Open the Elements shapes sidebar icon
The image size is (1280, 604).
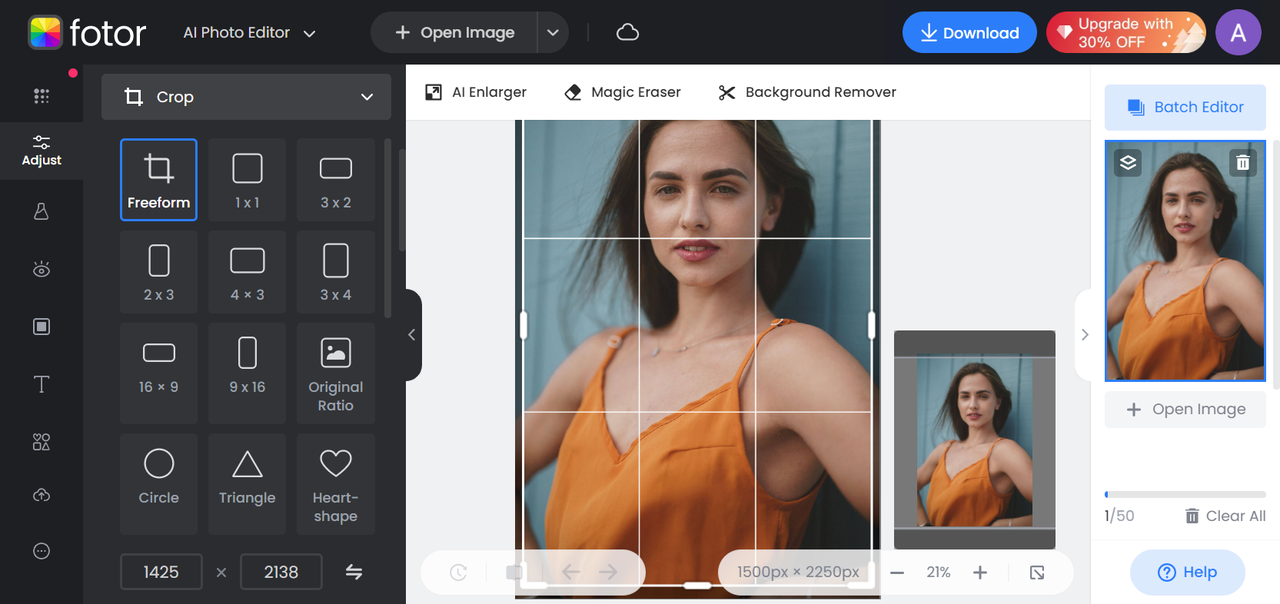(x=41, y=442)
